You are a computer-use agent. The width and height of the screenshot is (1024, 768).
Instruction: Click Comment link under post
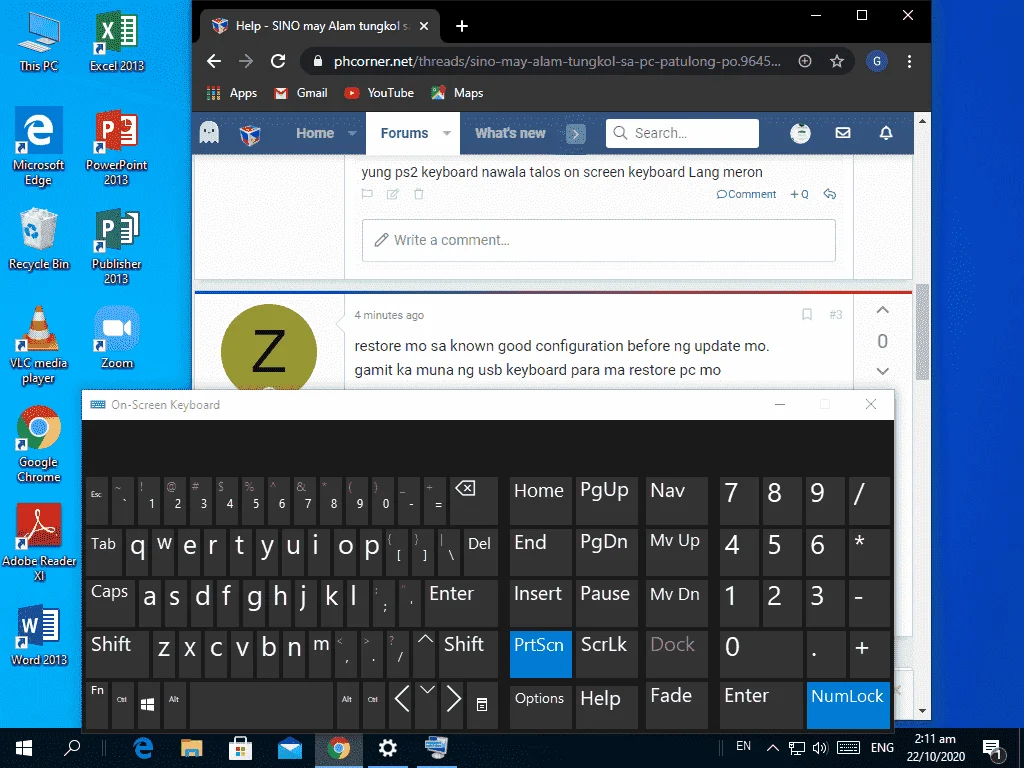point(746,194)
